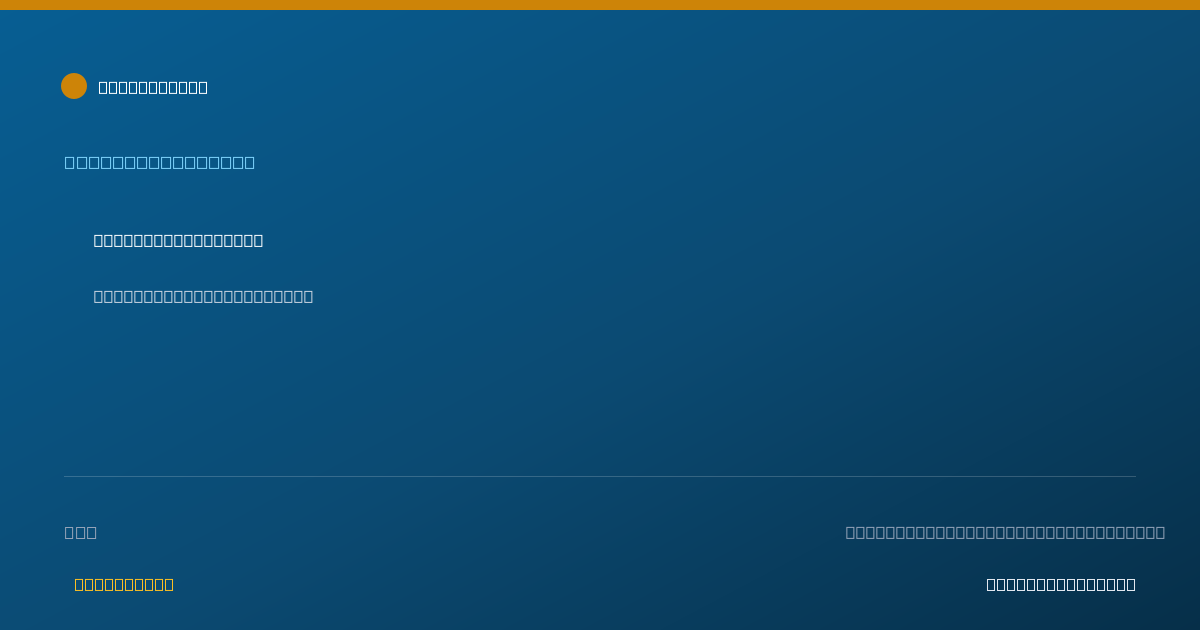This screenshot has width=1200, height=630.
Task: Click the end of the long gray footer caption
Action: tap(1160, 532)
